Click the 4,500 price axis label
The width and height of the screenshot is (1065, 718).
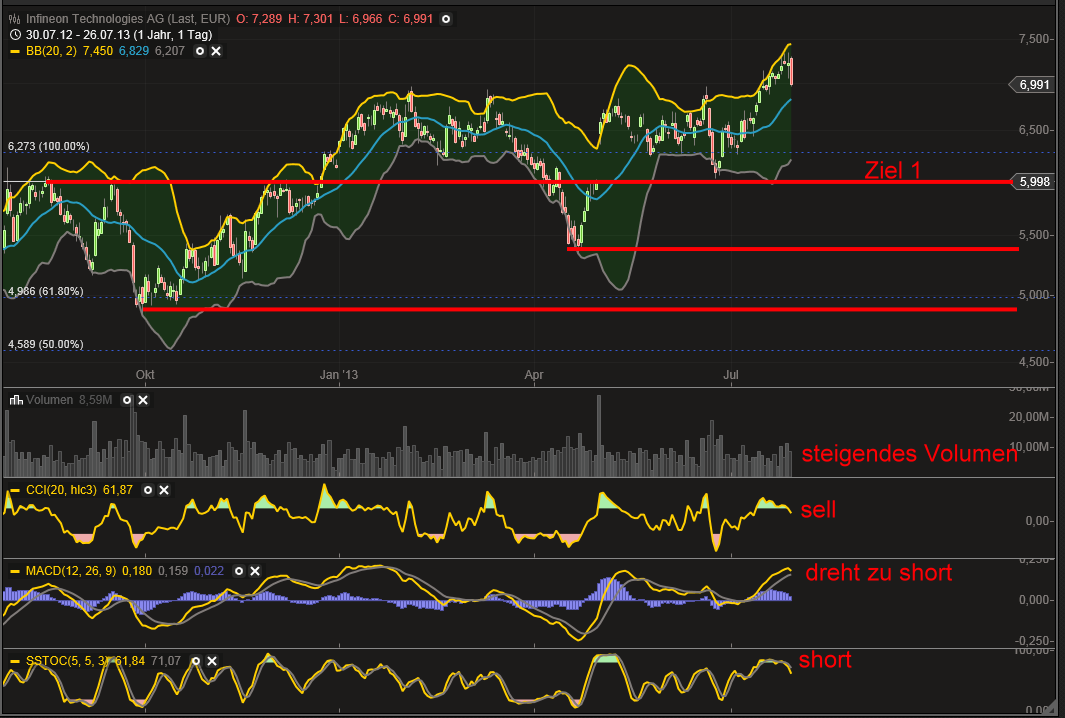point(1036,363)
